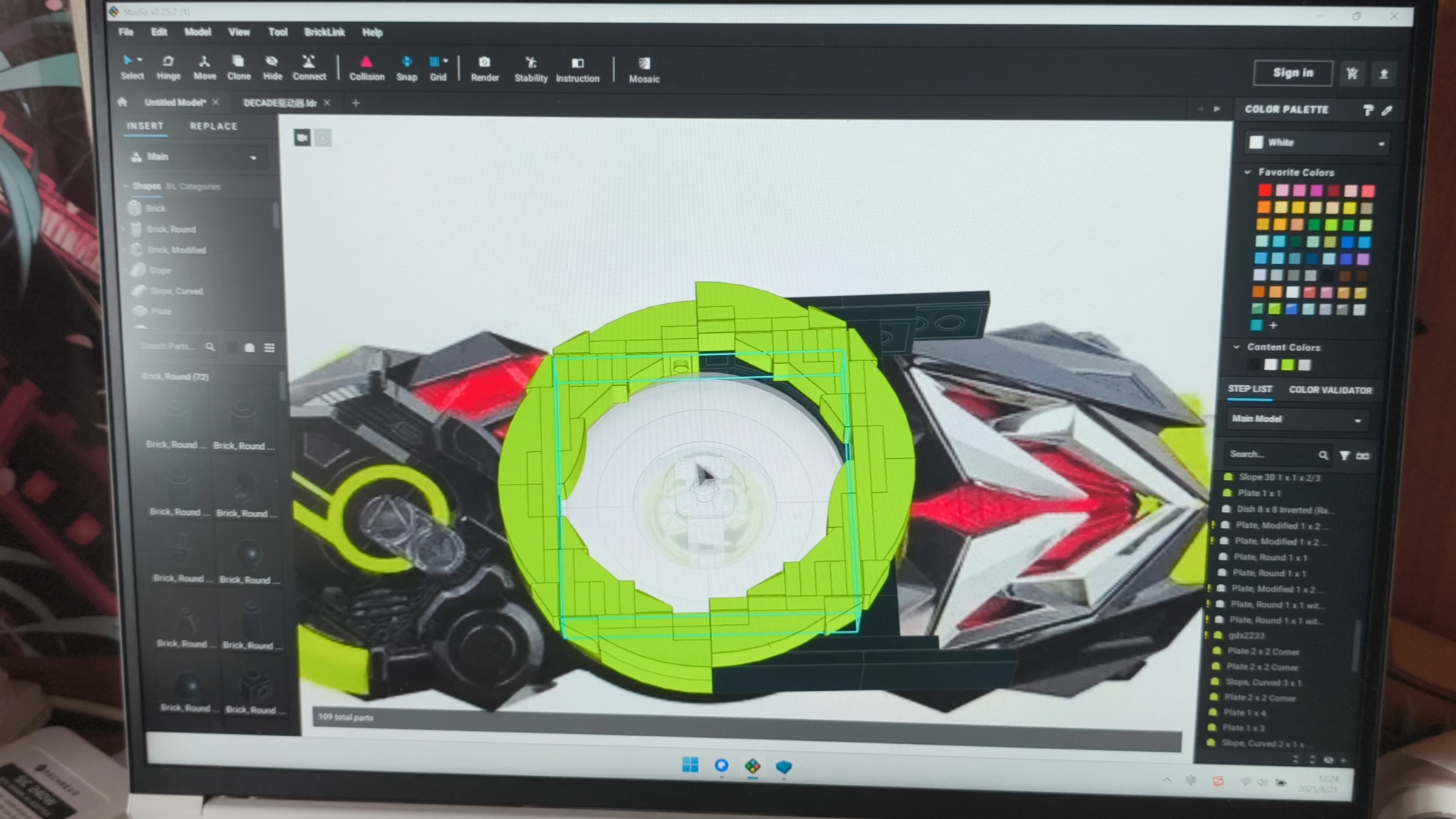The width and height of the screenshot is (1456, 819).
Task: Open the White color dropdown
Action: pyautogui.click(x=1318, y=143)
